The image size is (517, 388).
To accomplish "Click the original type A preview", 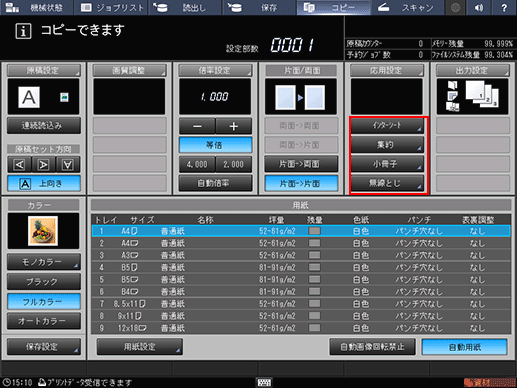I will click(29, 97).
